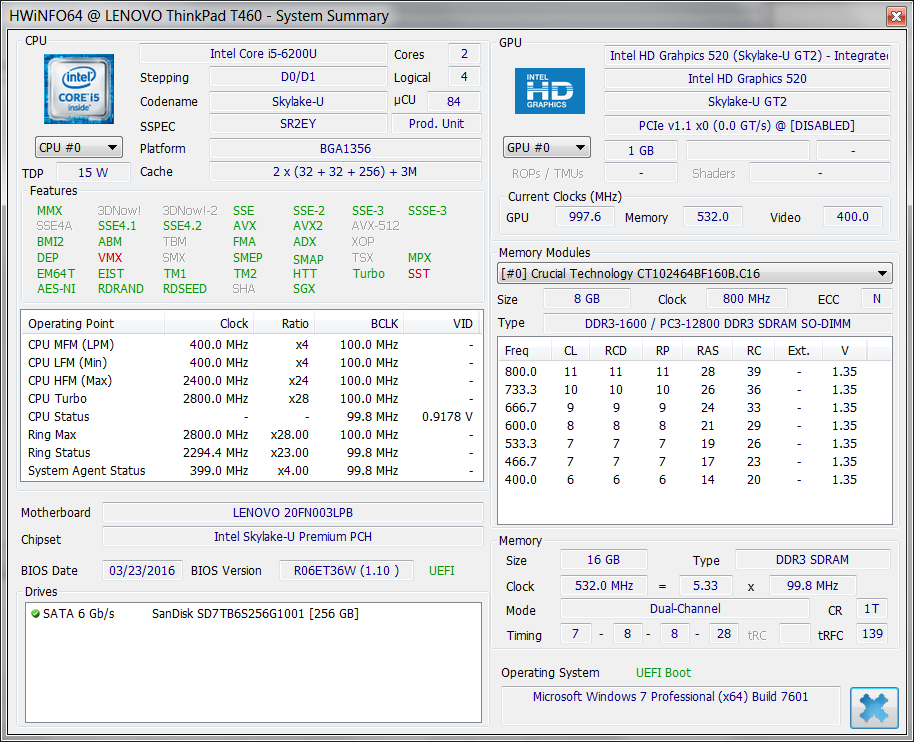Click the AES-NI feature flag
Image resolution: width=914 pixels, height=742 pixels.
coord(57,289)
